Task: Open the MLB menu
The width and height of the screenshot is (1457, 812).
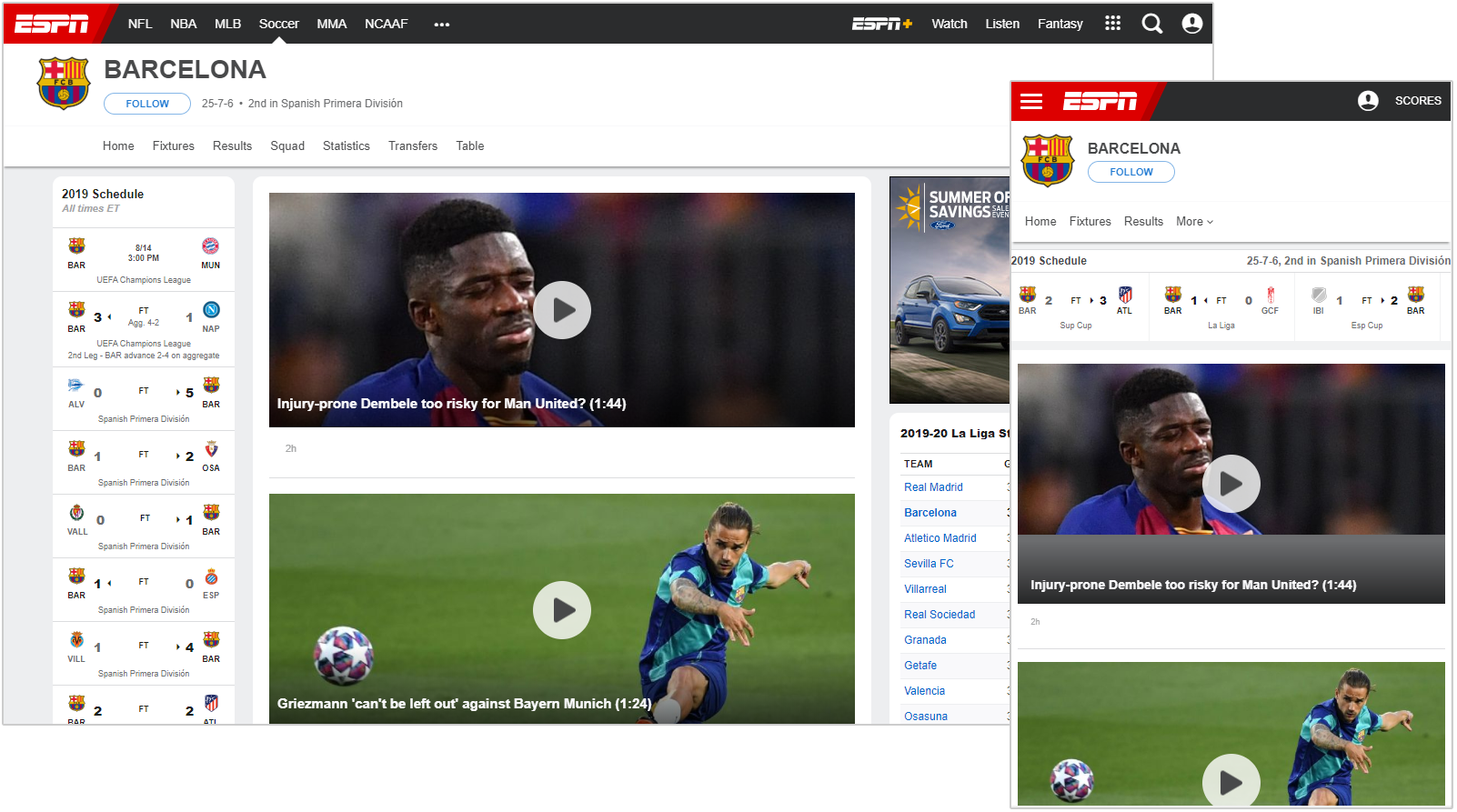Action: tap(227, 24)
